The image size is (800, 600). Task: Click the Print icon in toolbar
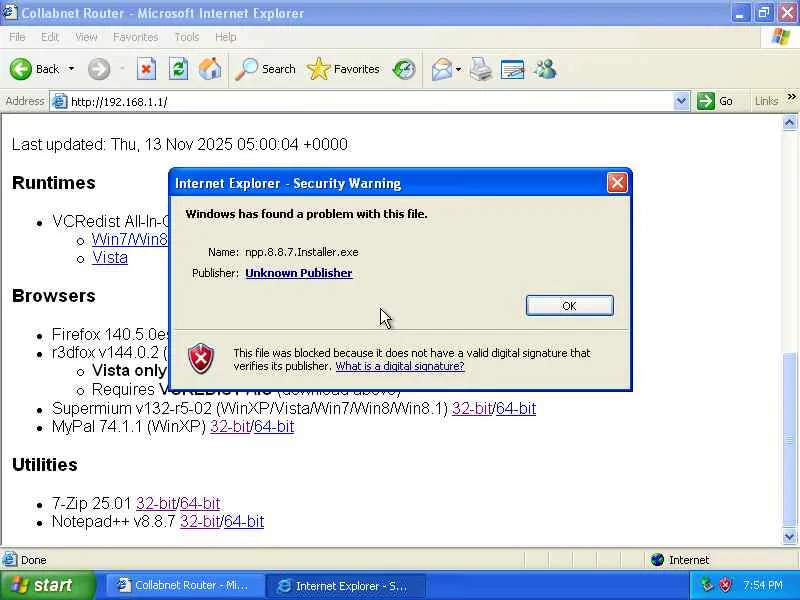[x=481, y=69]
